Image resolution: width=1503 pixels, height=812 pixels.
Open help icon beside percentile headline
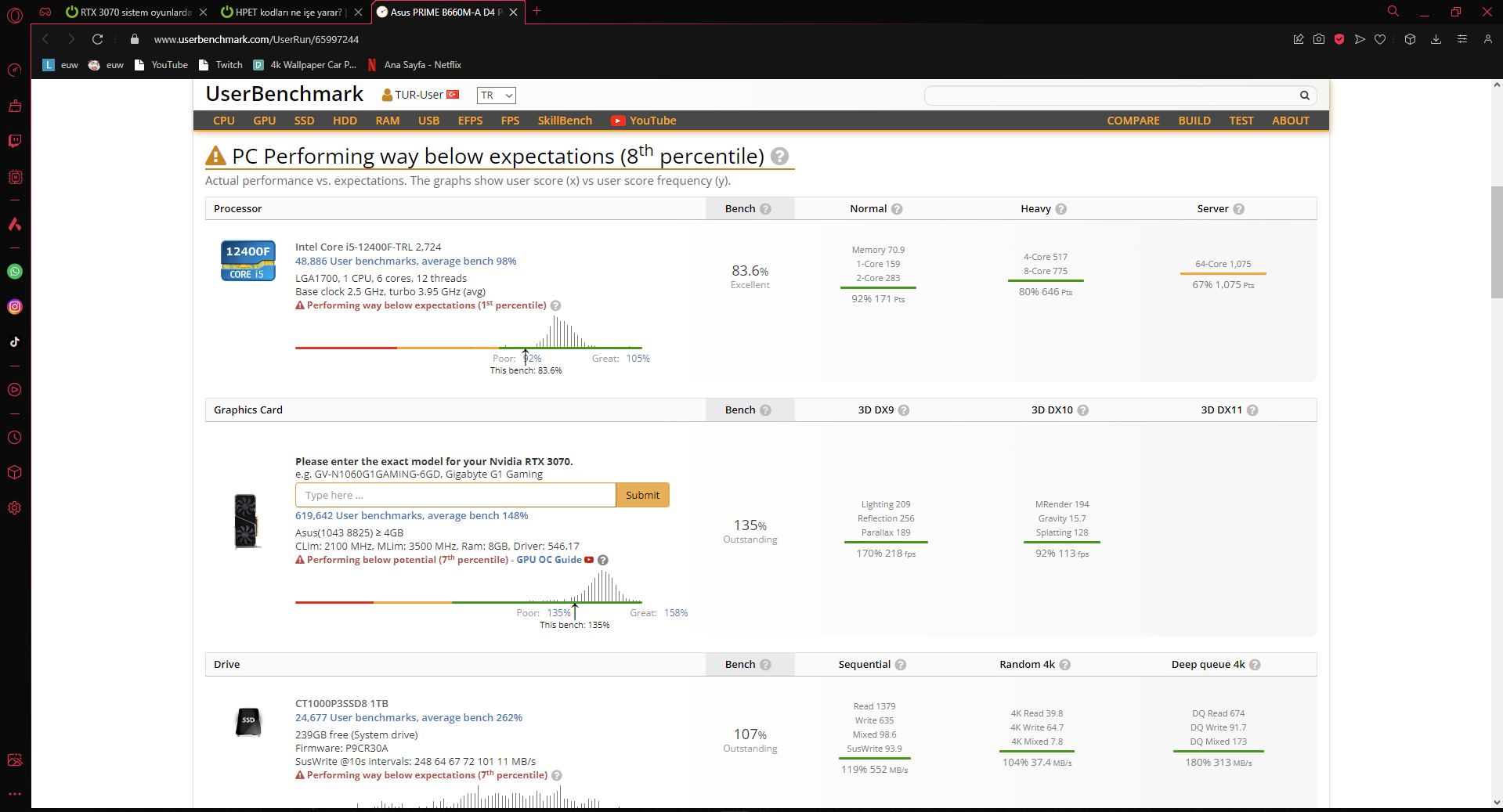click(x=779, y=157)
